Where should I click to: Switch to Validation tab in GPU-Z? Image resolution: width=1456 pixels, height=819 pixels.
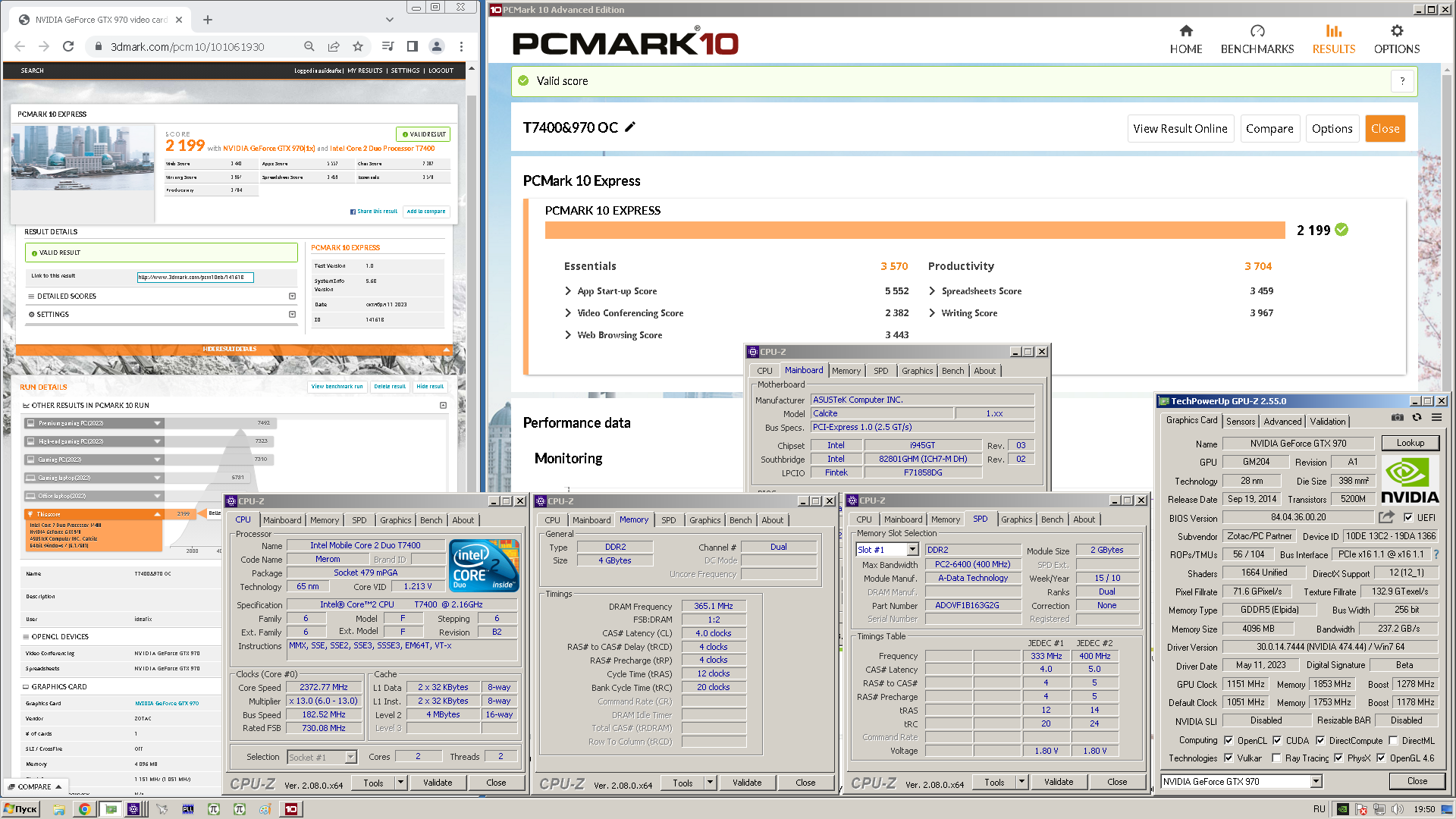click(x=1328, y=422)
